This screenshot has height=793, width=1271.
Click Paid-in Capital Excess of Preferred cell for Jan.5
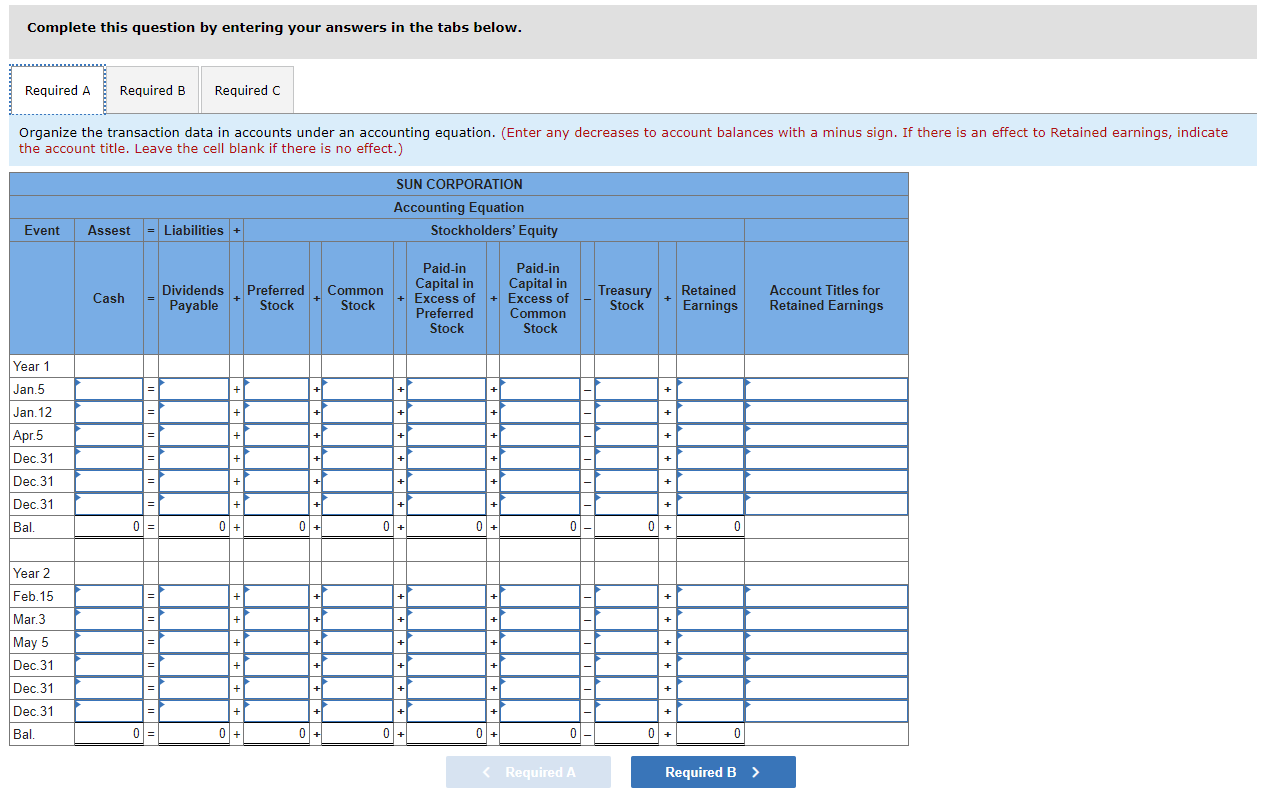446,389
